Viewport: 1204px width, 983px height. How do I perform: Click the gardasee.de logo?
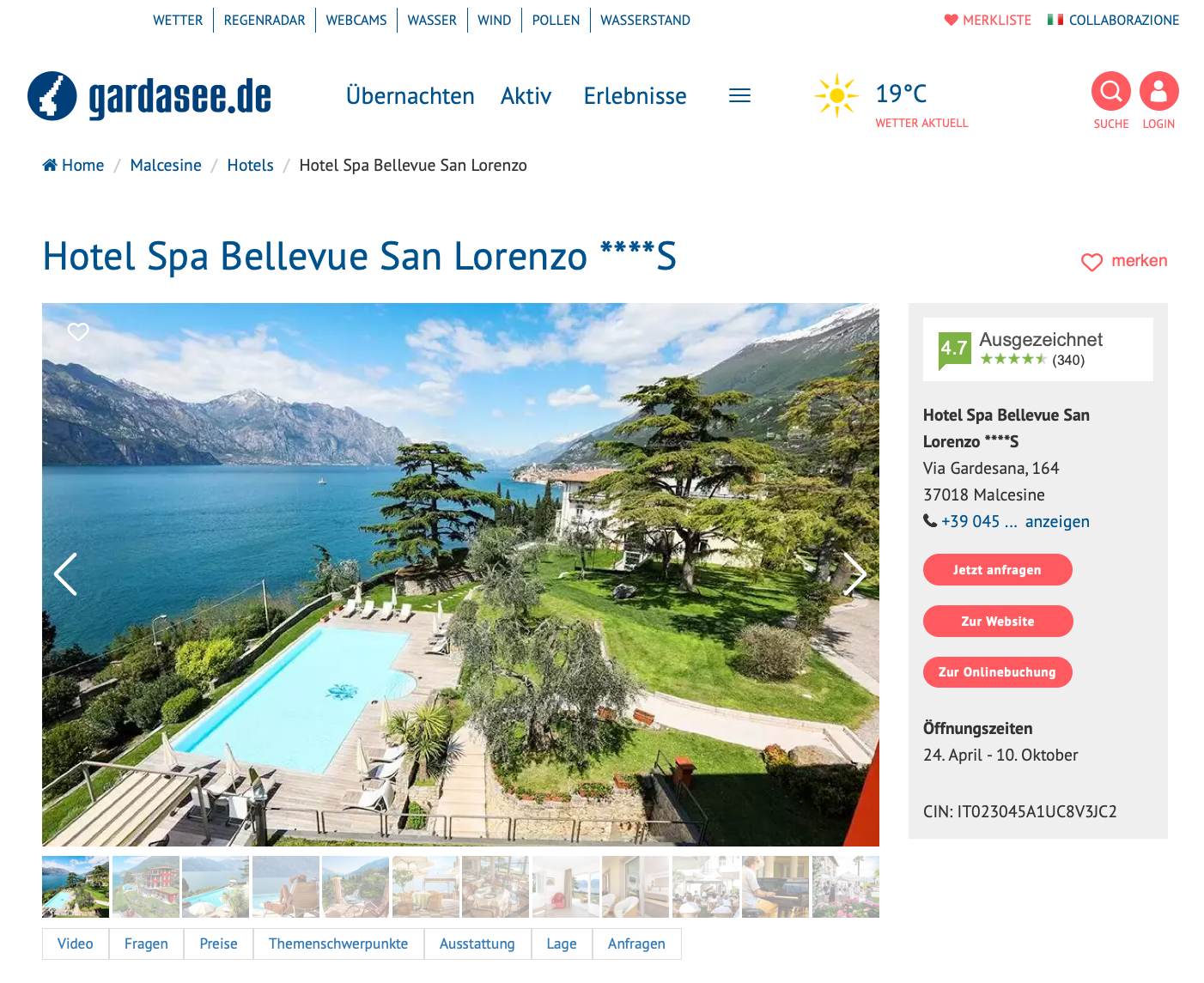coord(149,96)
